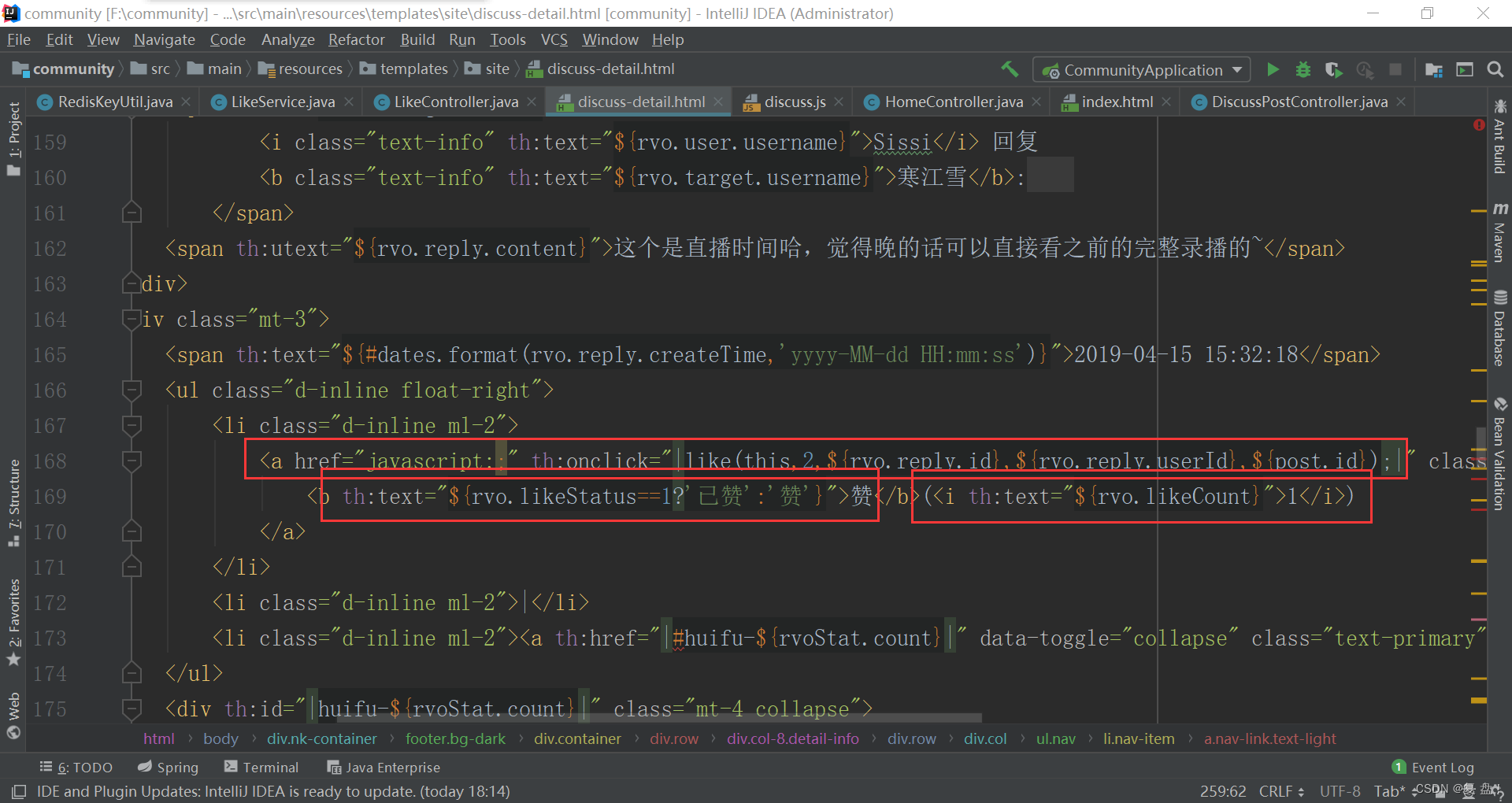This screenshot has height=803, width=1512.
Task: Collapse the div block on line 175
Action: click(132, 709)
